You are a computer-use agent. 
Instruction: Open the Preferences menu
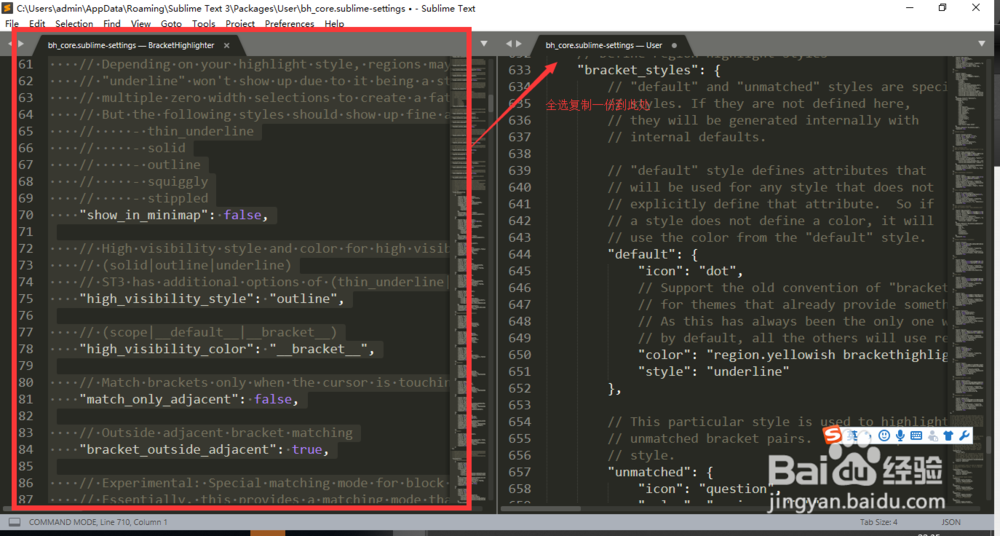290,24
